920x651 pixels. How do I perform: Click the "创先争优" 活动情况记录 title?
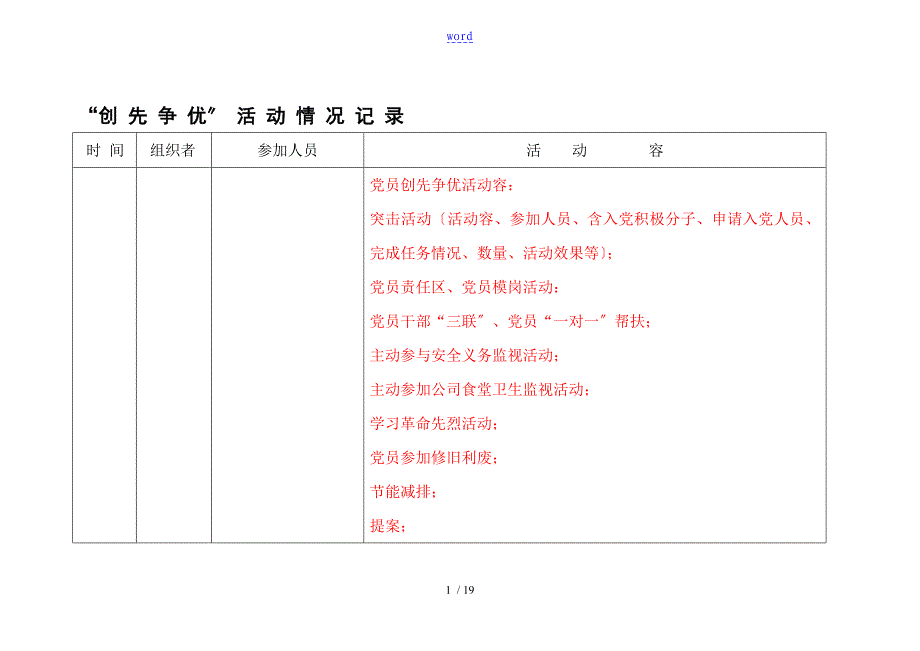coord(246,116)
